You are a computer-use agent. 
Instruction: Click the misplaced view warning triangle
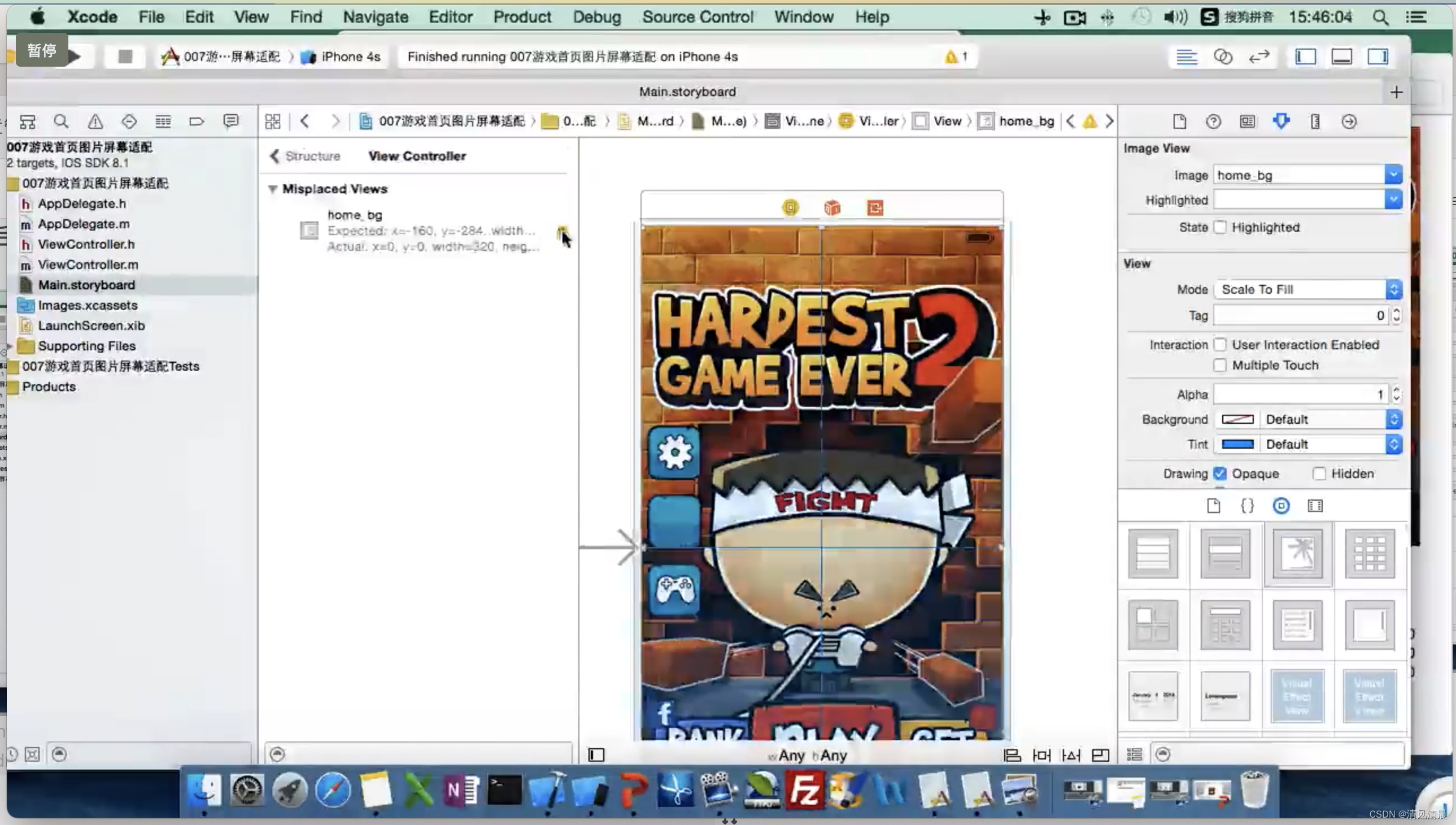point(561,232)
